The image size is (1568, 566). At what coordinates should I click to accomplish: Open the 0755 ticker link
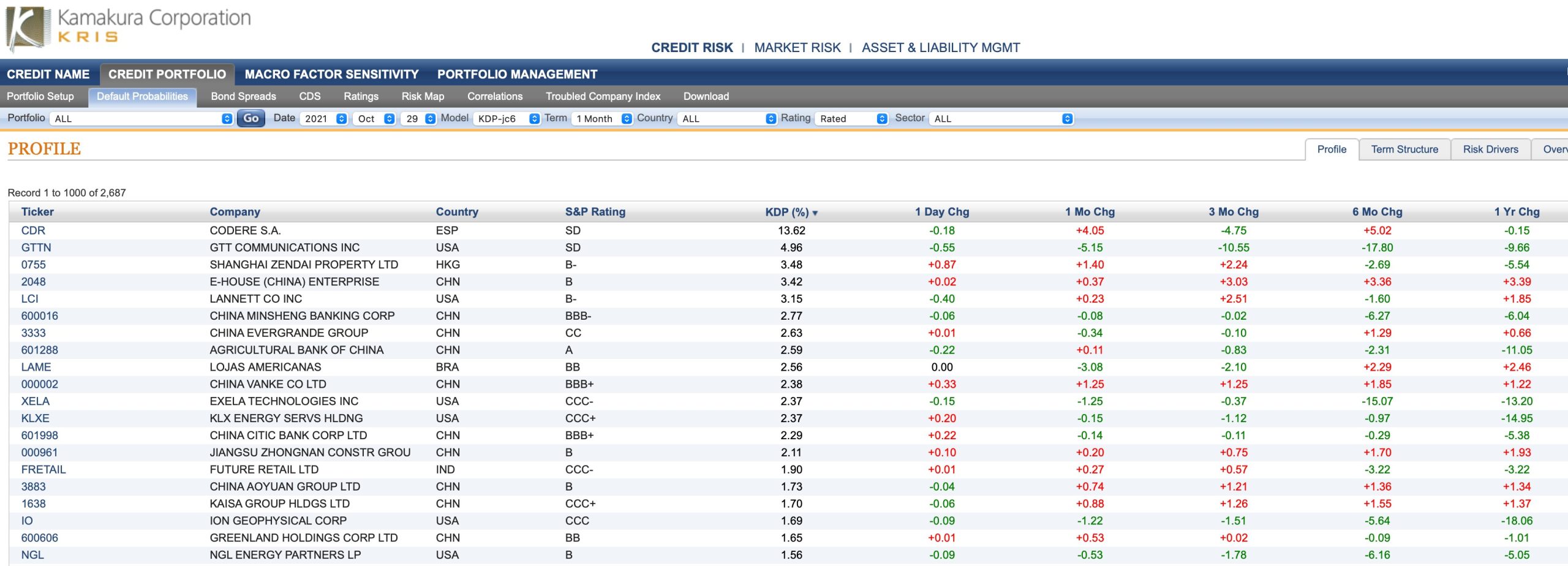[x=33, y=265]
